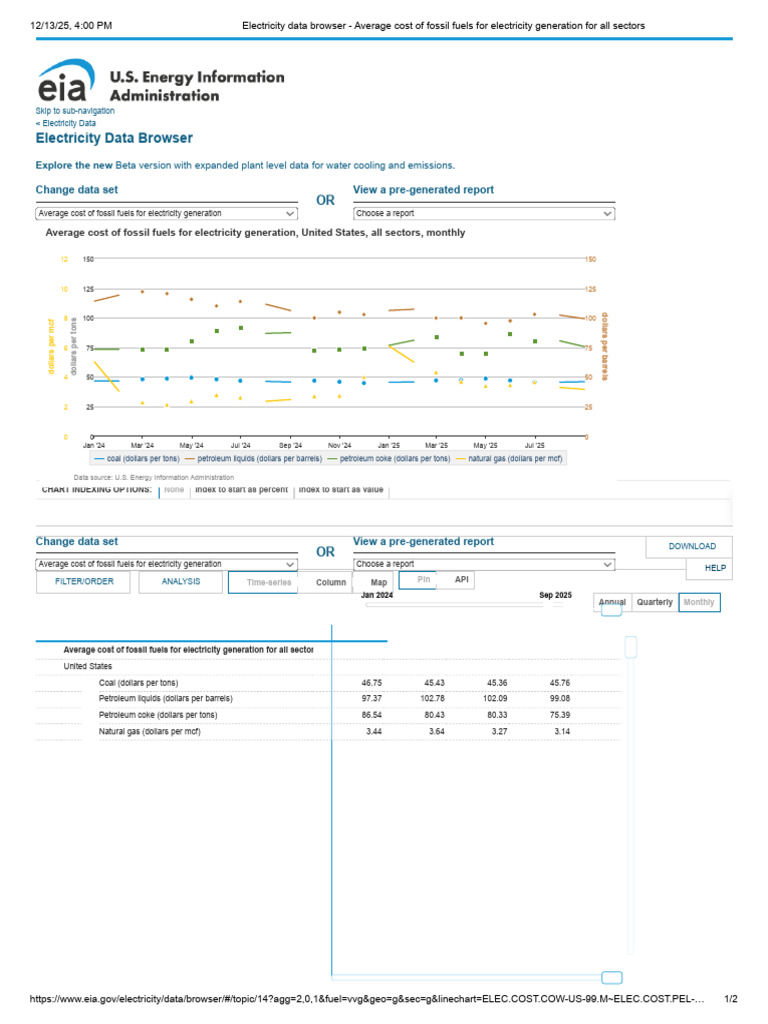Image resolution: width=768 pixels, height=1024 pixels.
Task: Toggle petroleum liquids series in legend
Action: point(253,458)
